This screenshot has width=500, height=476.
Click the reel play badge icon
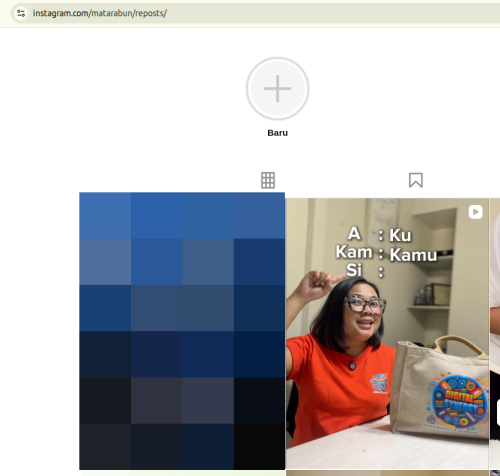(475, 212)
